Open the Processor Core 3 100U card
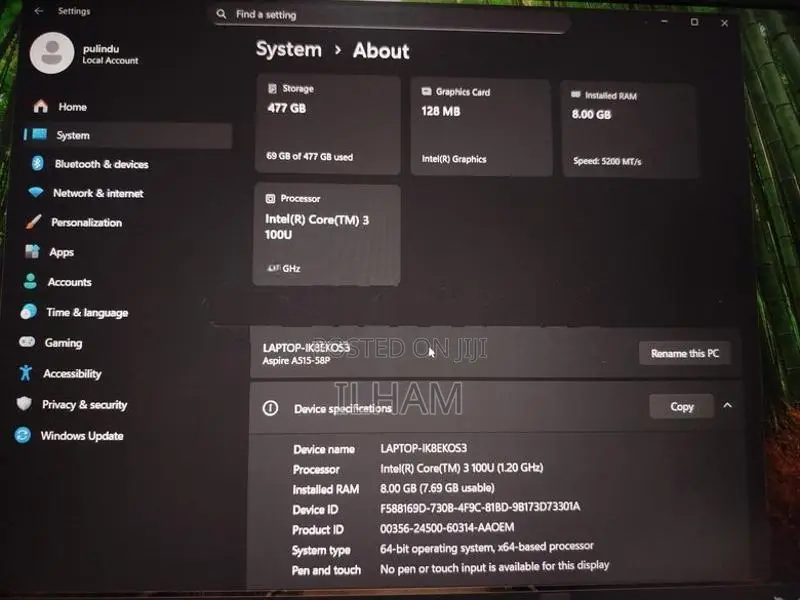The width and height of the screenshot is (800, 600). pyautogui.click(x=327, y=235)
